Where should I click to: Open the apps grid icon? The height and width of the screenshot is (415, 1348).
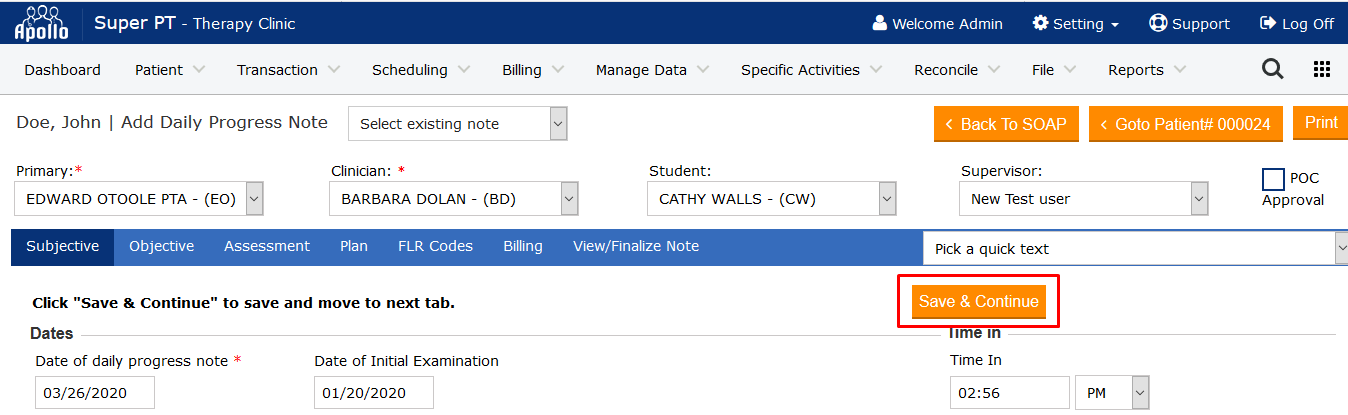click(x=1322, y=69)
